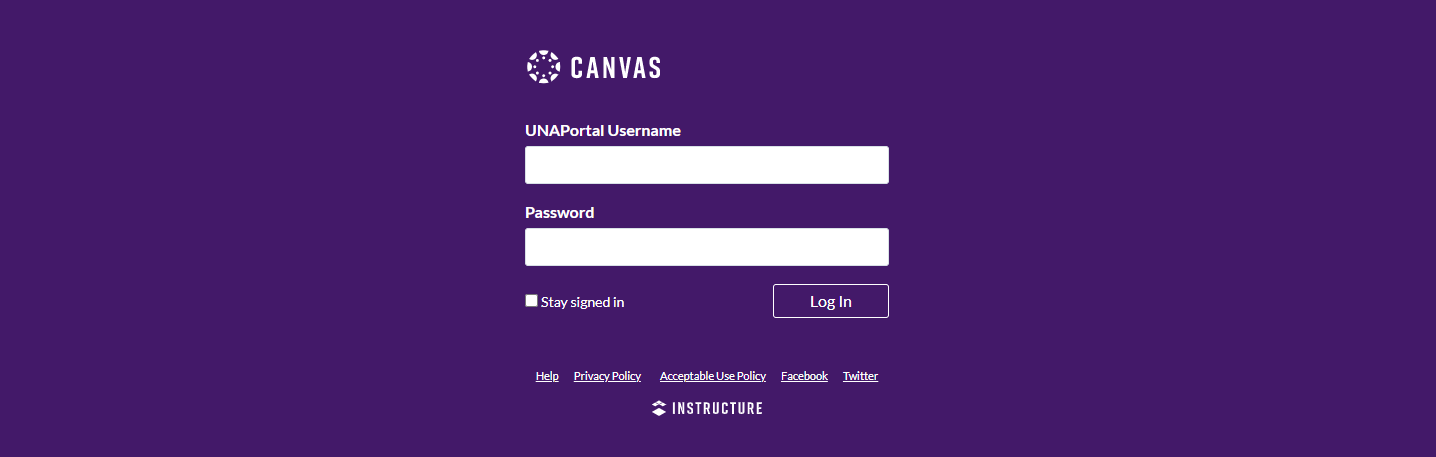Open the Help link
1436x457 pixels.
547,376
